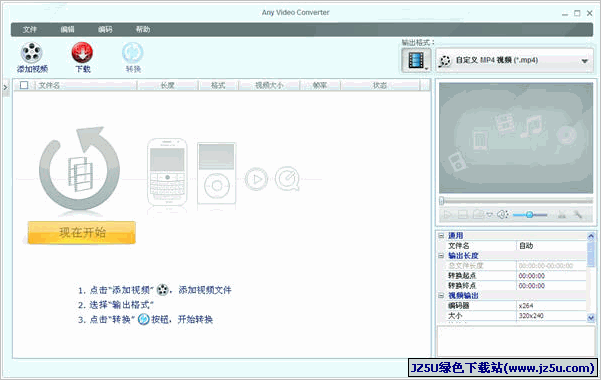Open the 帮助 menu
The width and height of the screenshot is (601, 380).
tap(143, 30)
